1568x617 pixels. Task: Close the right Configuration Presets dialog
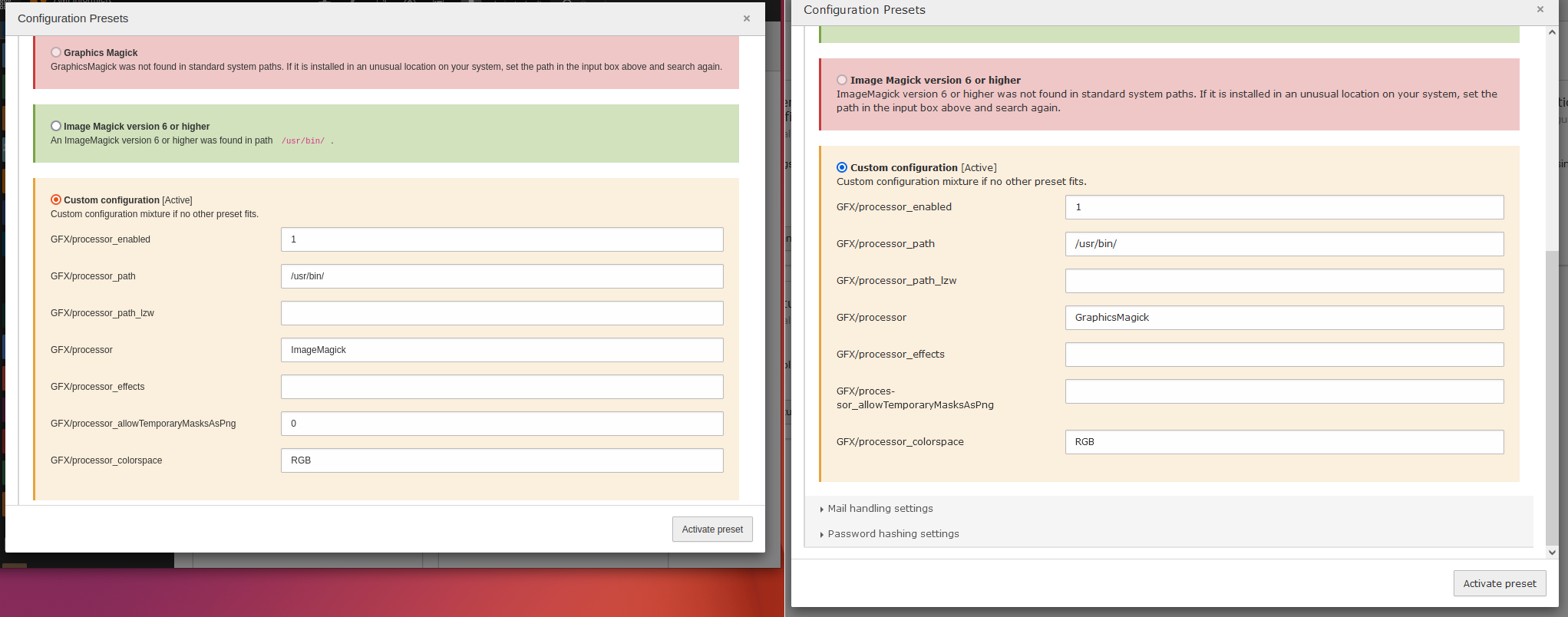[x=1540, y=10]
